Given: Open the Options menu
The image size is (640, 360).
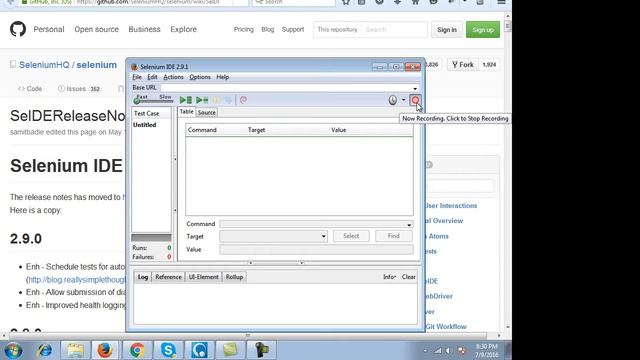Looking at the screenshot, I should pos(200,77).
